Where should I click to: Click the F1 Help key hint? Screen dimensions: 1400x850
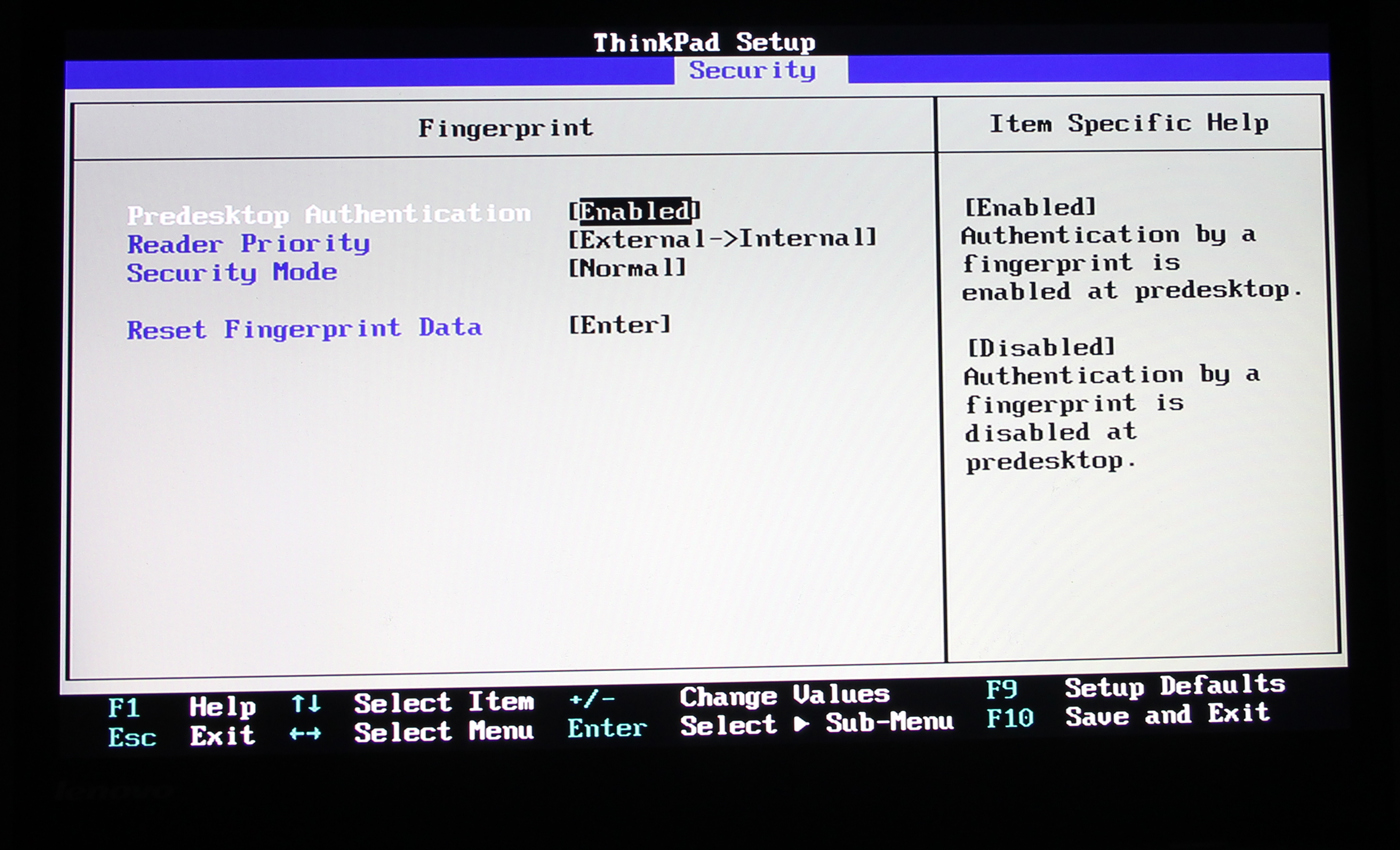[181, 707]
